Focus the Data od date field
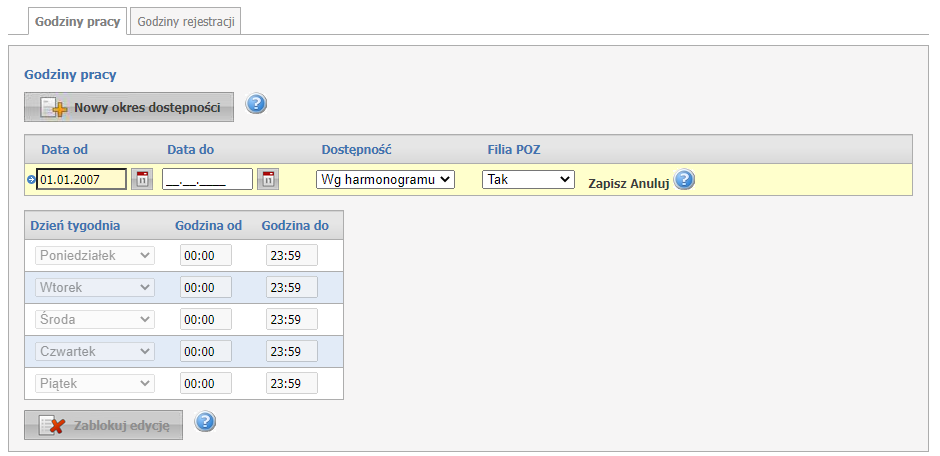This screenshot has width=940, height=456. (81, 179)
